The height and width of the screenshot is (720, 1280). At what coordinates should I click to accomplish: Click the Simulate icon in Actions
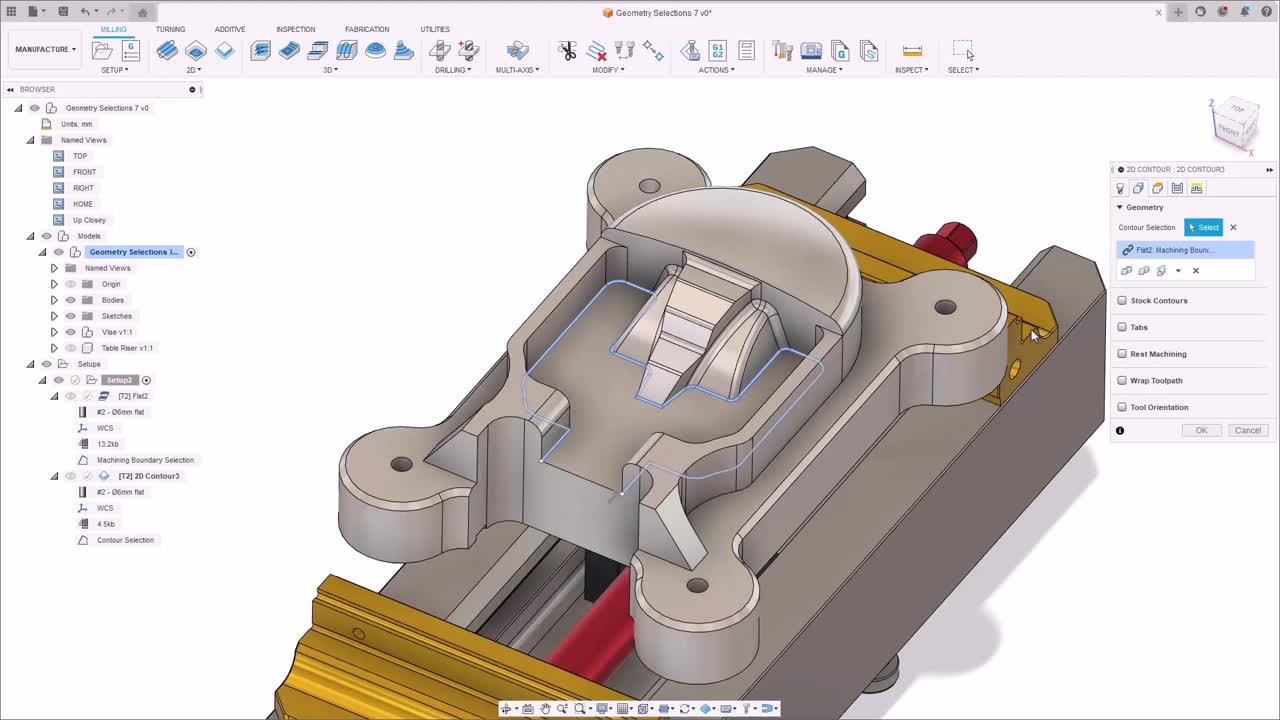click(x=690, y=50)
